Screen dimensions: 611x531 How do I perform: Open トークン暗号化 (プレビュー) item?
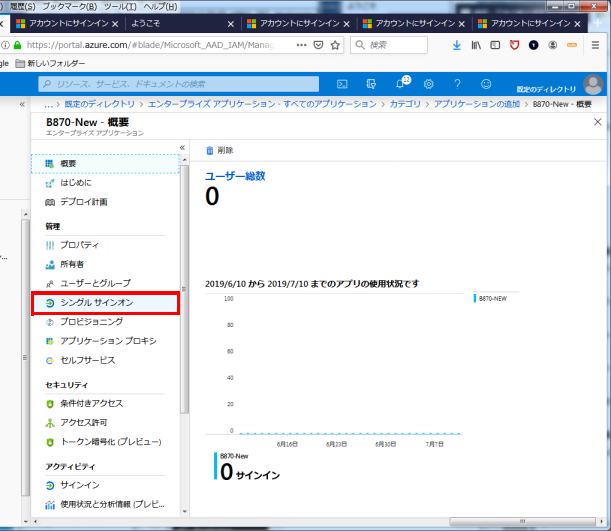[x=105, y=442]
